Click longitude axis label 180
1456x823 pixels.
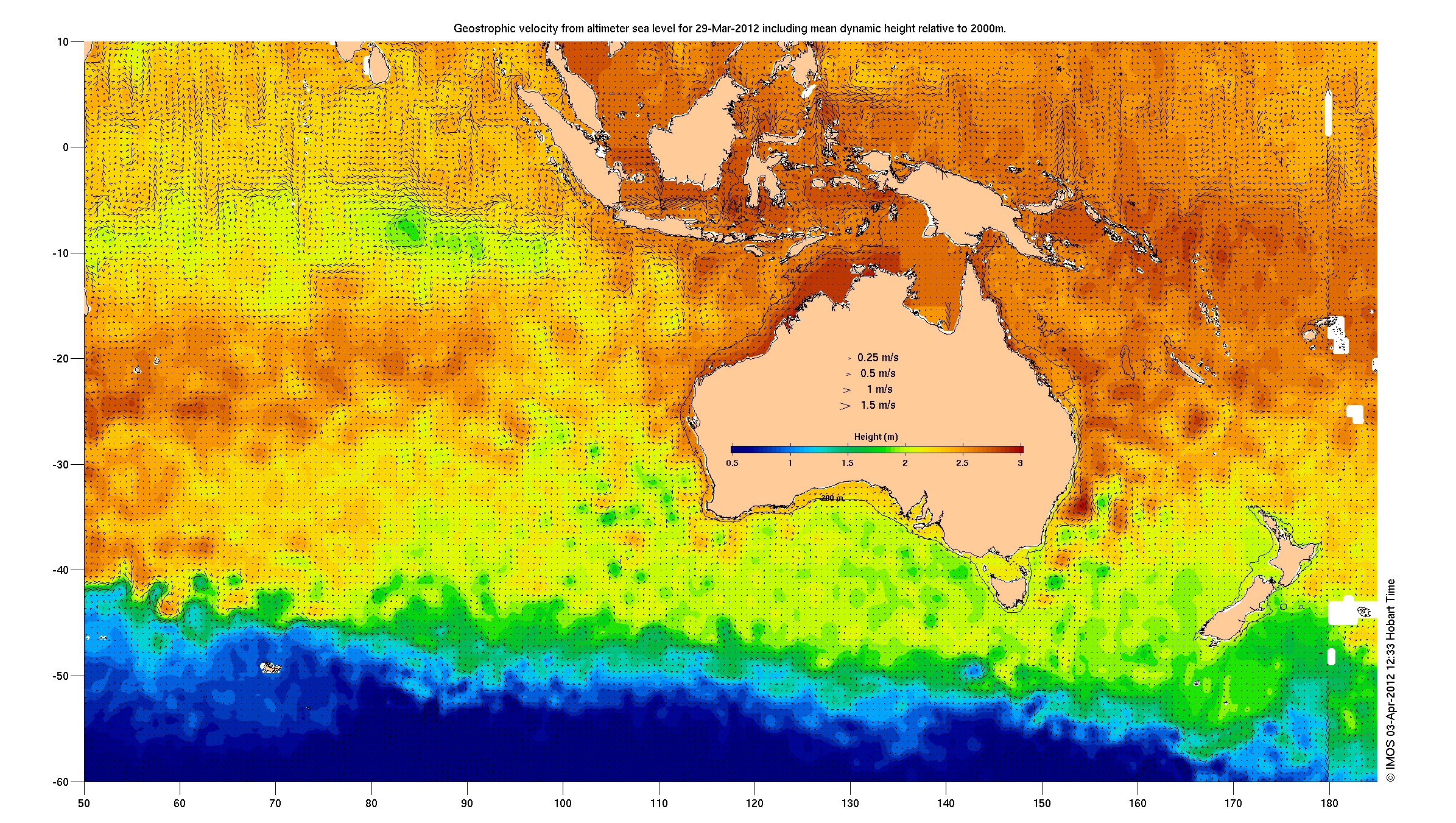pyautogui.click(x=1329, y=803)
